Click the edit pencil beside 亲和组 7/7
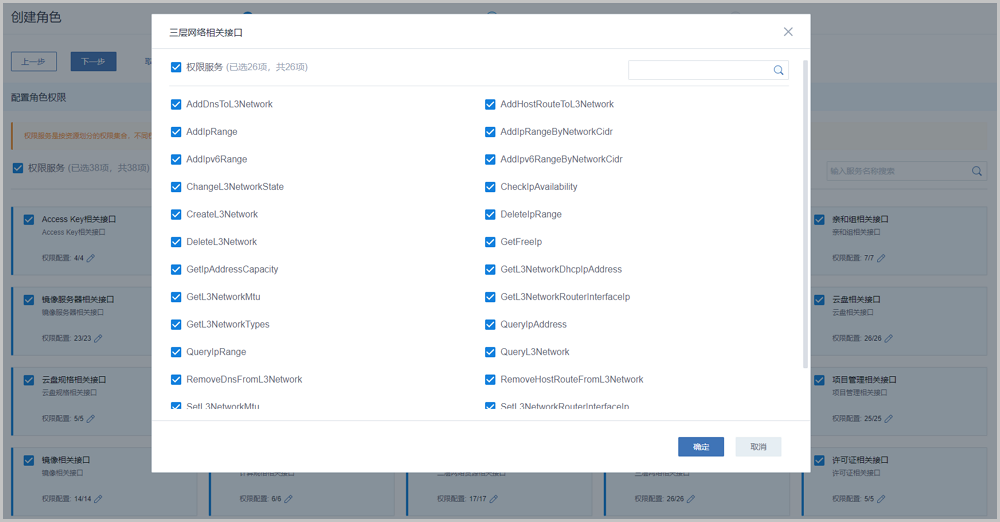Image resolution: width=1000 pixels, height=522 pixels. click(882, 258)
